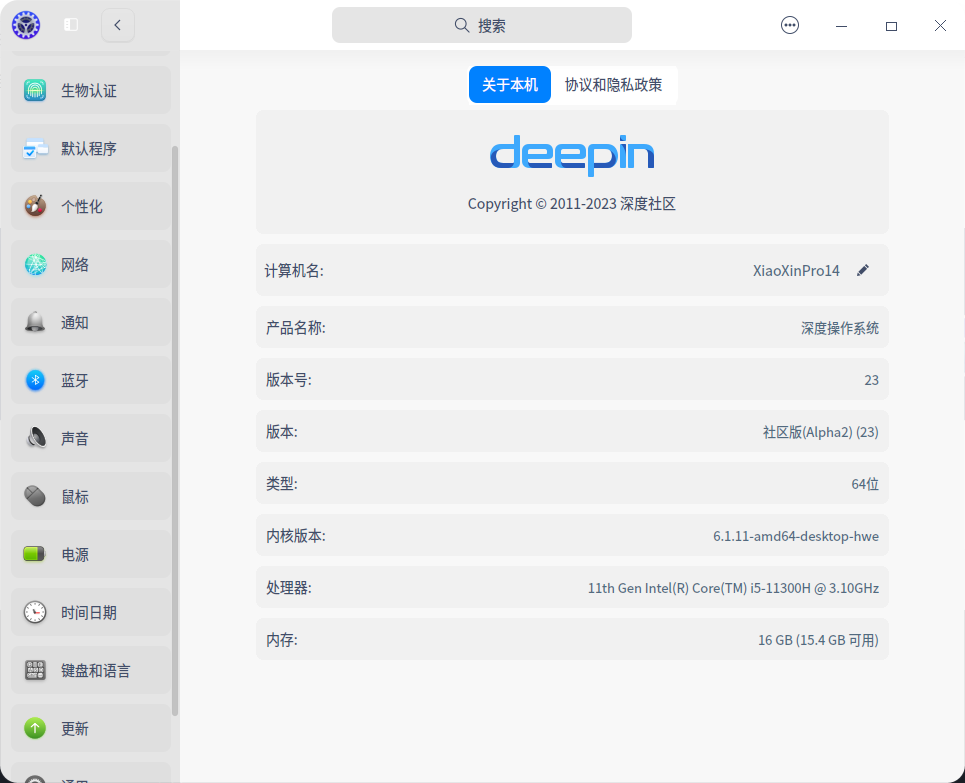The width and height of the screenshot is (965, 783).
Task: Click the pencil icon to edit computer name
Action: 863,270
